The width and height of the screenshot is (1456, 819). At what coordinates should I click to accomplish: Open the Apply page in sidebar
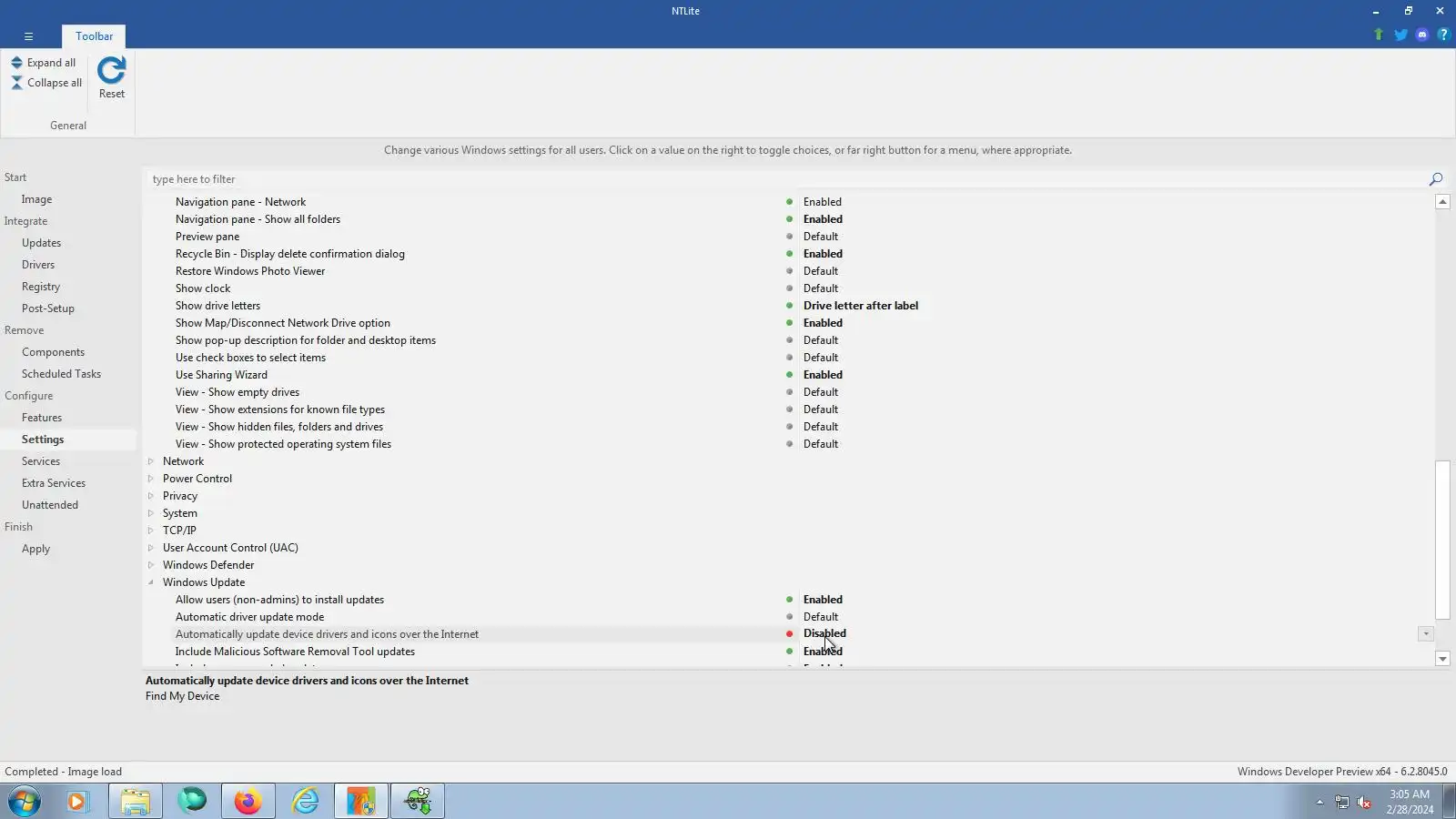(35, 549)
